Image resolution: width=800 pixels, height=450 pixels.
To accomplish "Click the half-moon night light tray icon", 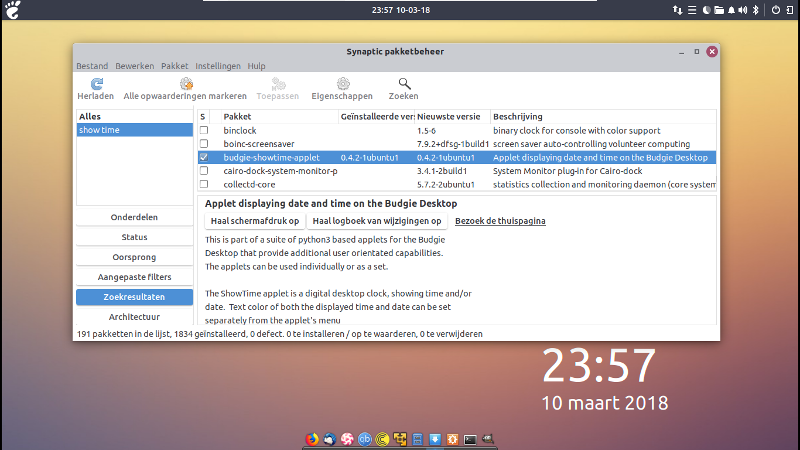I will click(706, 10).
